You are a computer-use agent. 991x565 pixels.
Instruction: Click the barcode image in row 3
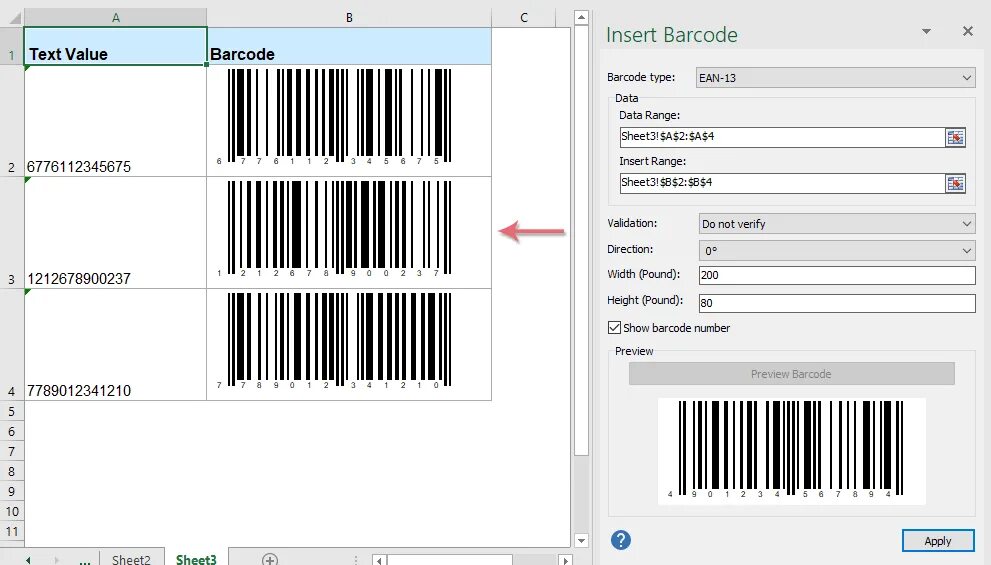(334, 229)
